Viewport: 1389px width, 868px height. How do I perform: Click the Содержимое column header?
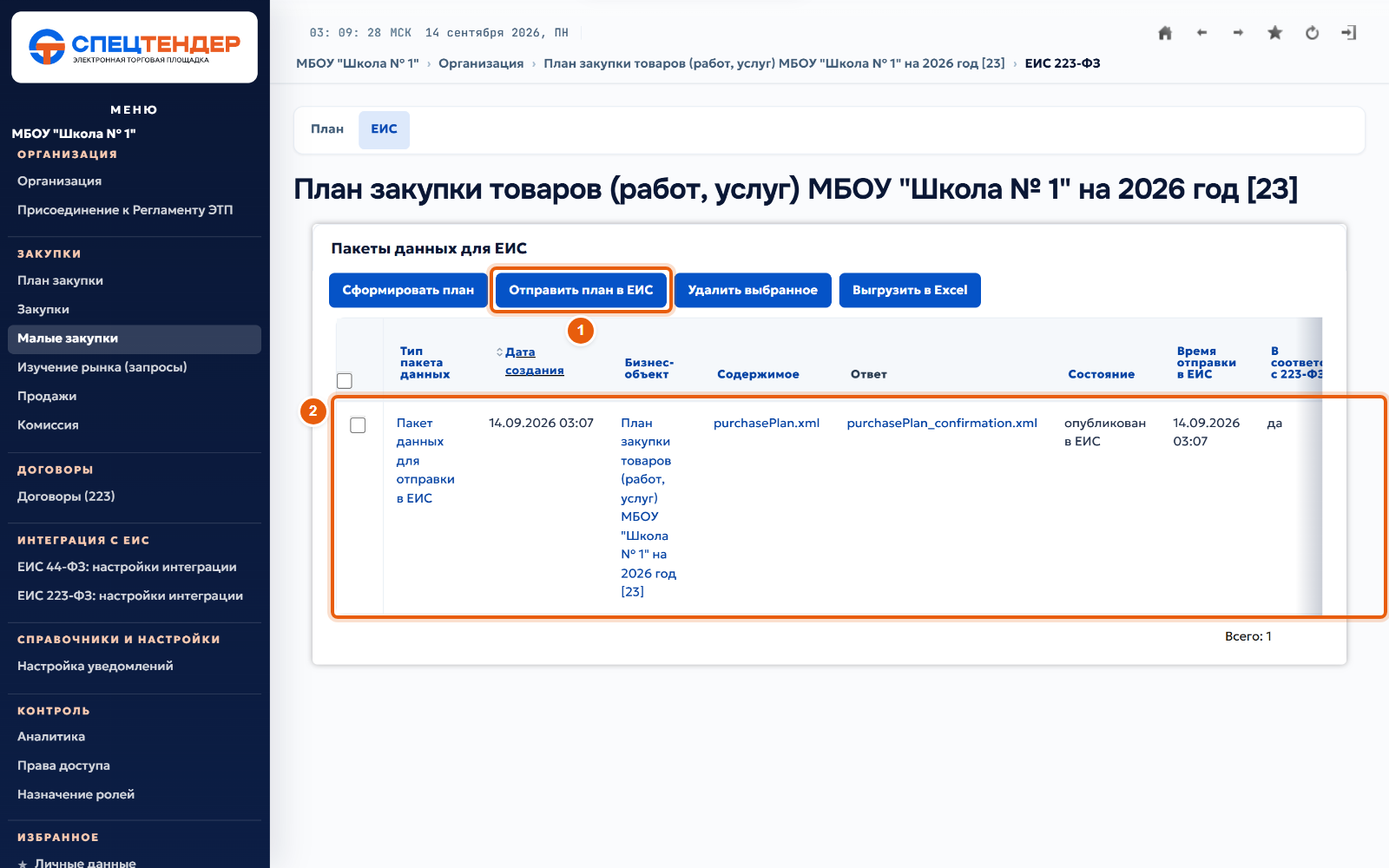pos(758,374)
